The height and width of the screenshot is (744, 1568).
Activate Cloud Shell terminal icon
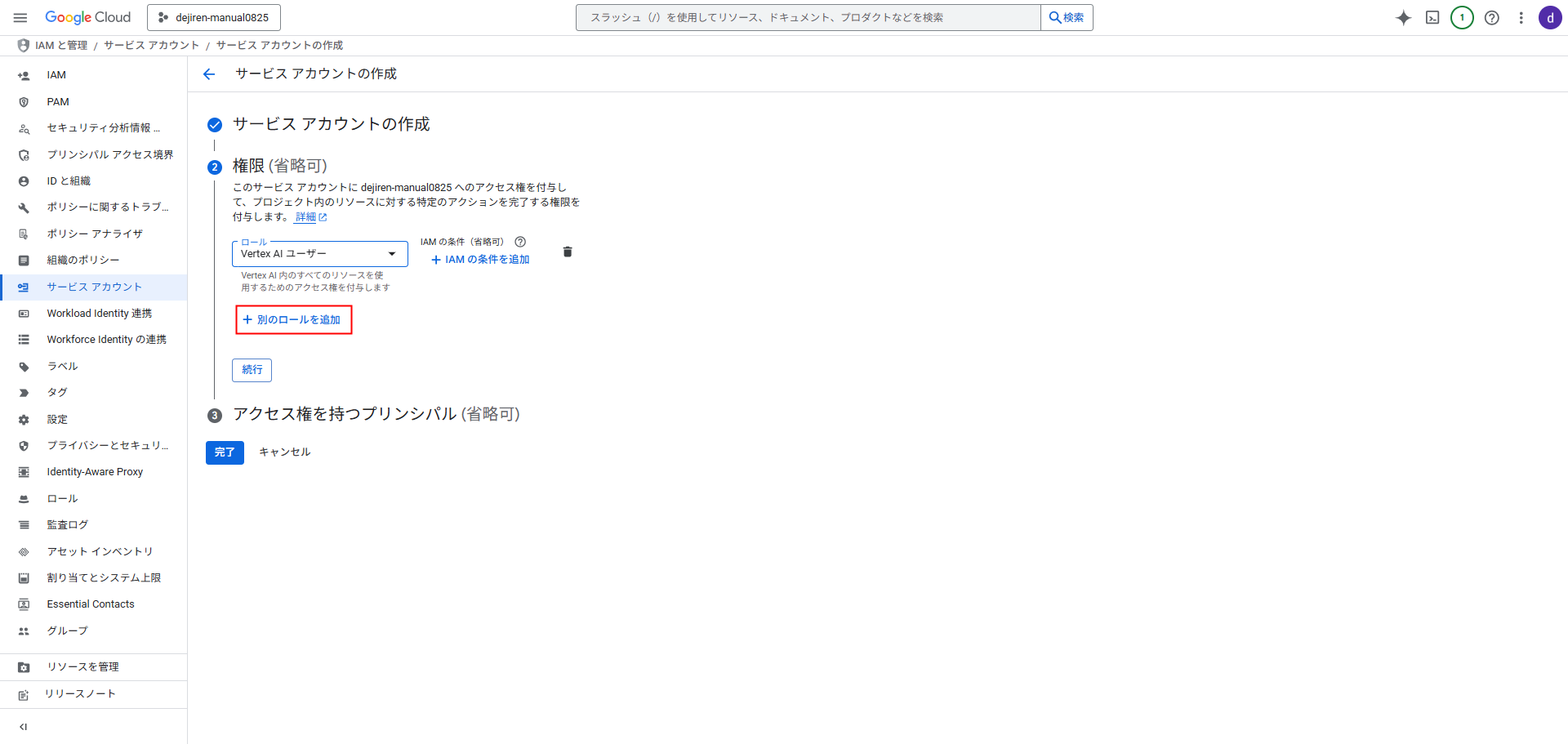pos(1432,18)
